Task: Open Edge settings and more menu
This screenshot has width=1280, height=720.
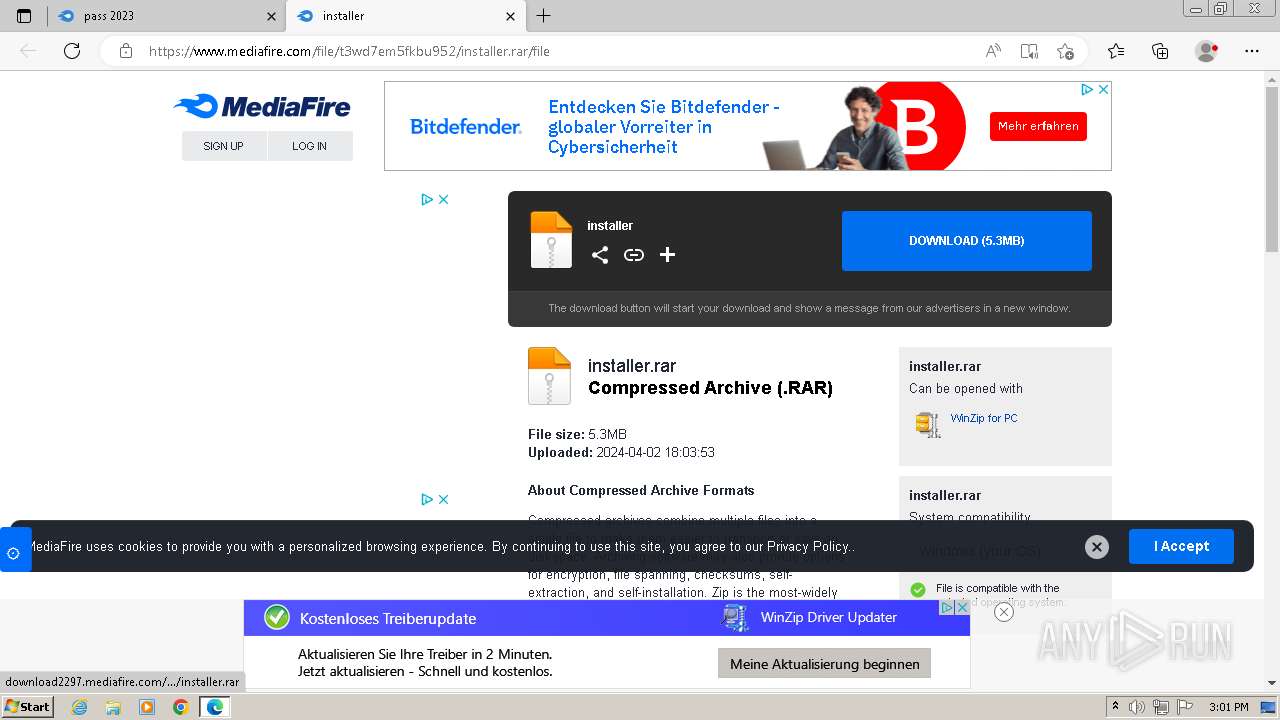Action: point(1252,51)
